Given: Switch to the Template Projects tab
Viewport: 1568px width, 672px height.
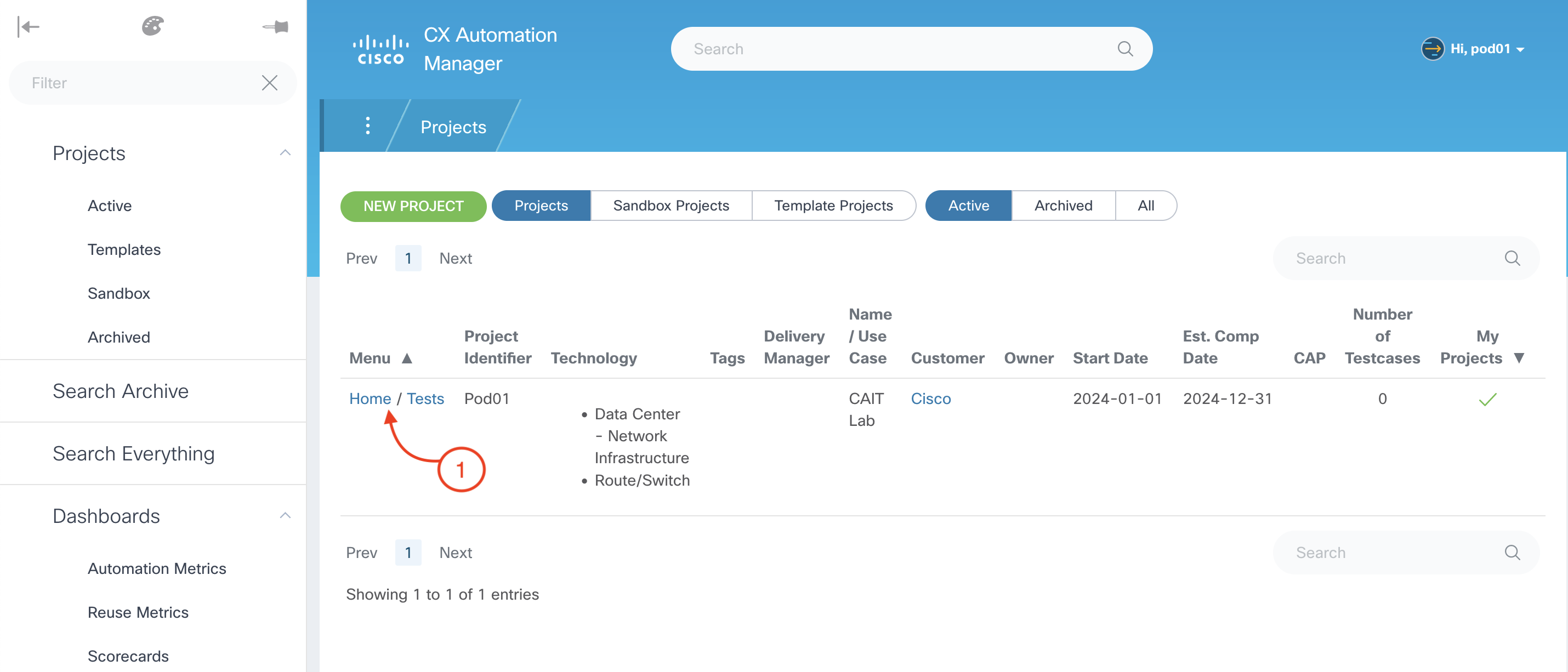Looking at the screenshot, I should point(833,206).
